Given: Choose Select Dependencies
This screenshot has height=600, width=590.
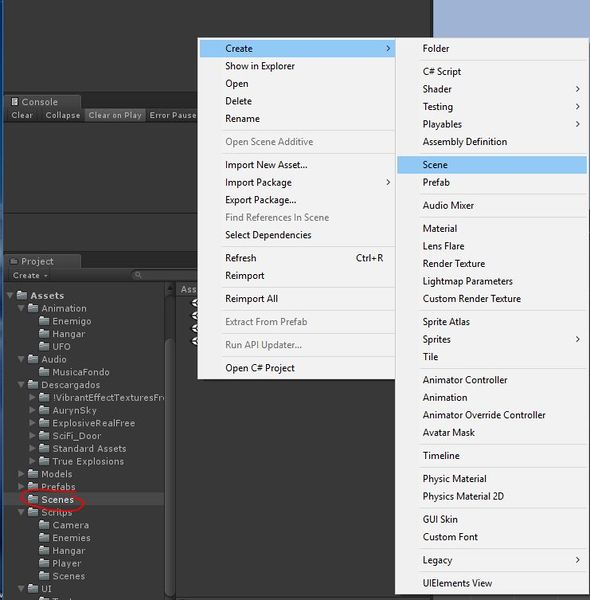Looking at the screenshot, I should [x=297, y=235].
